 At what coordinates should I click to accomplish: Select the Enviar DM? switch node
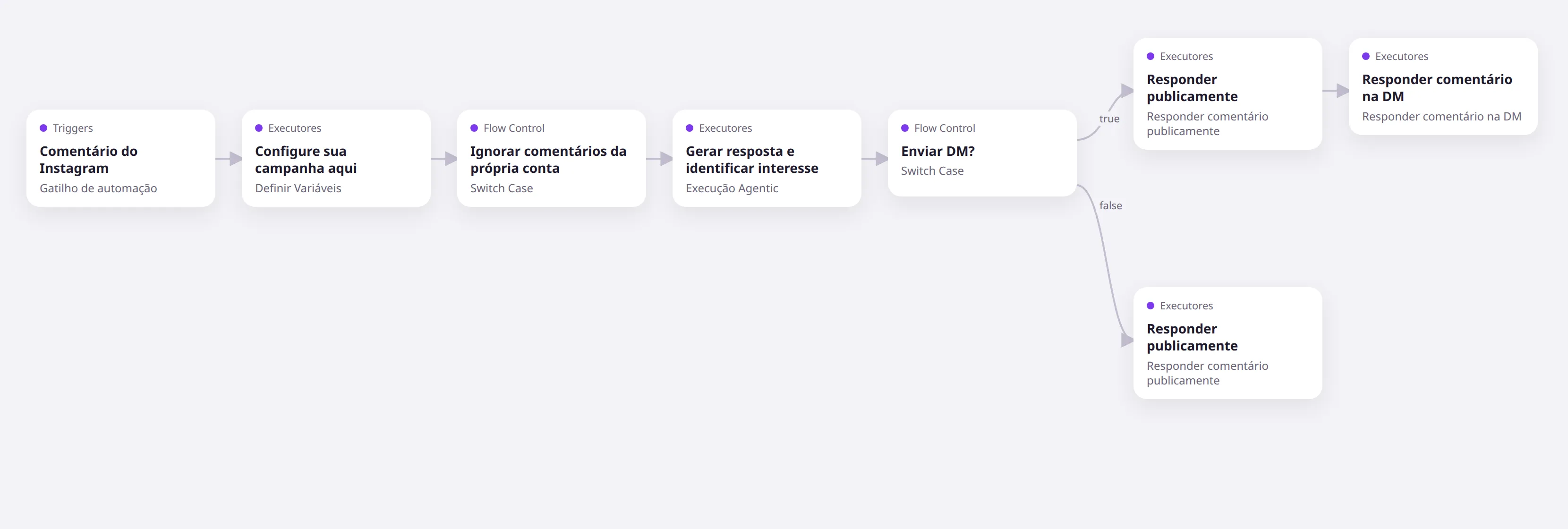pyautogui.click(x=982, y=153)
